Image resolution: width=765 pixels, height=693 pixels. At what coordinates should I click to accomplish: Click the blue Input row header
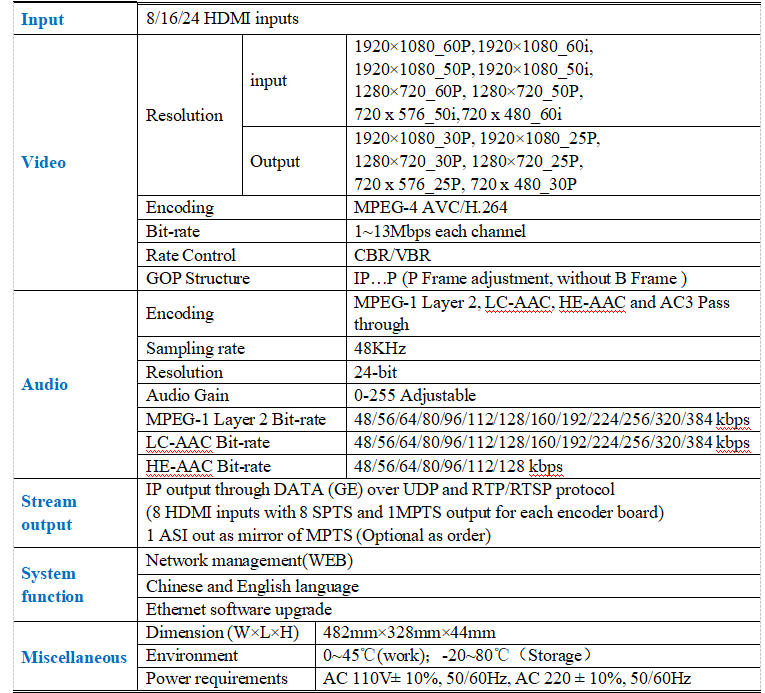43,19
